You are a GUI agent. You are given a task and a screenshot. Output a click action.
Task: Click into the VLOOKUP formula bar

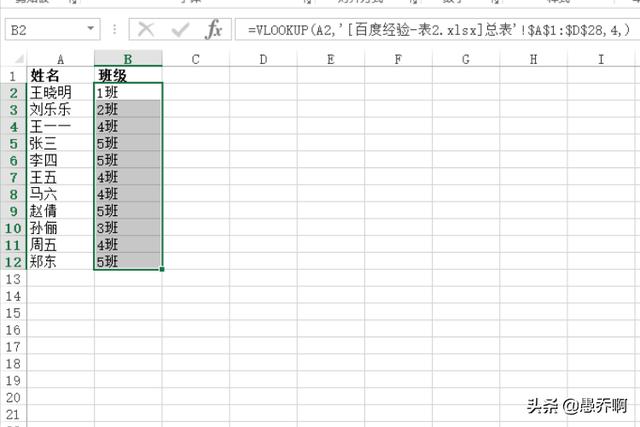(430, 29)
